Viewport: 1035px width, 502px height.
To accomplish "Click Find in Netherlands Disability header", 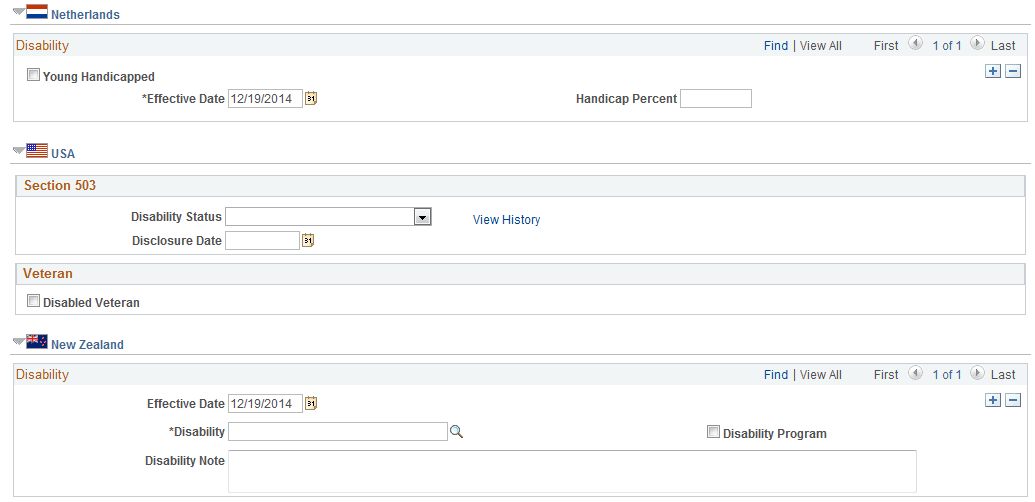I will click(776, 46).
